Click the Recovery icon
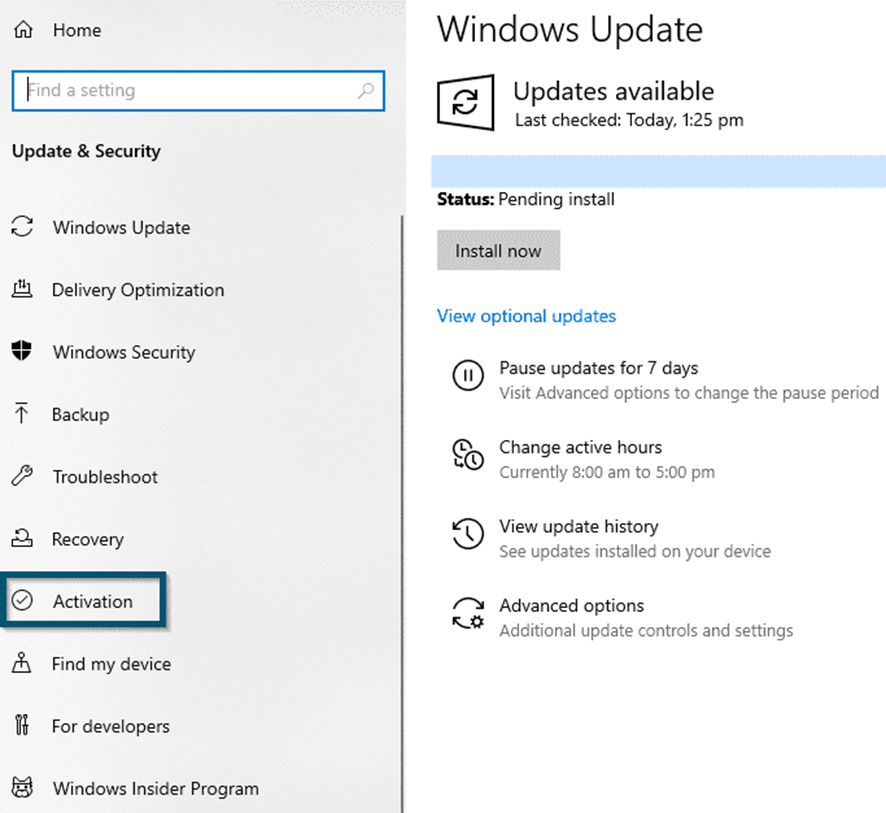The image size is (886, 813). pyautogui.click(x=22, y=538)
